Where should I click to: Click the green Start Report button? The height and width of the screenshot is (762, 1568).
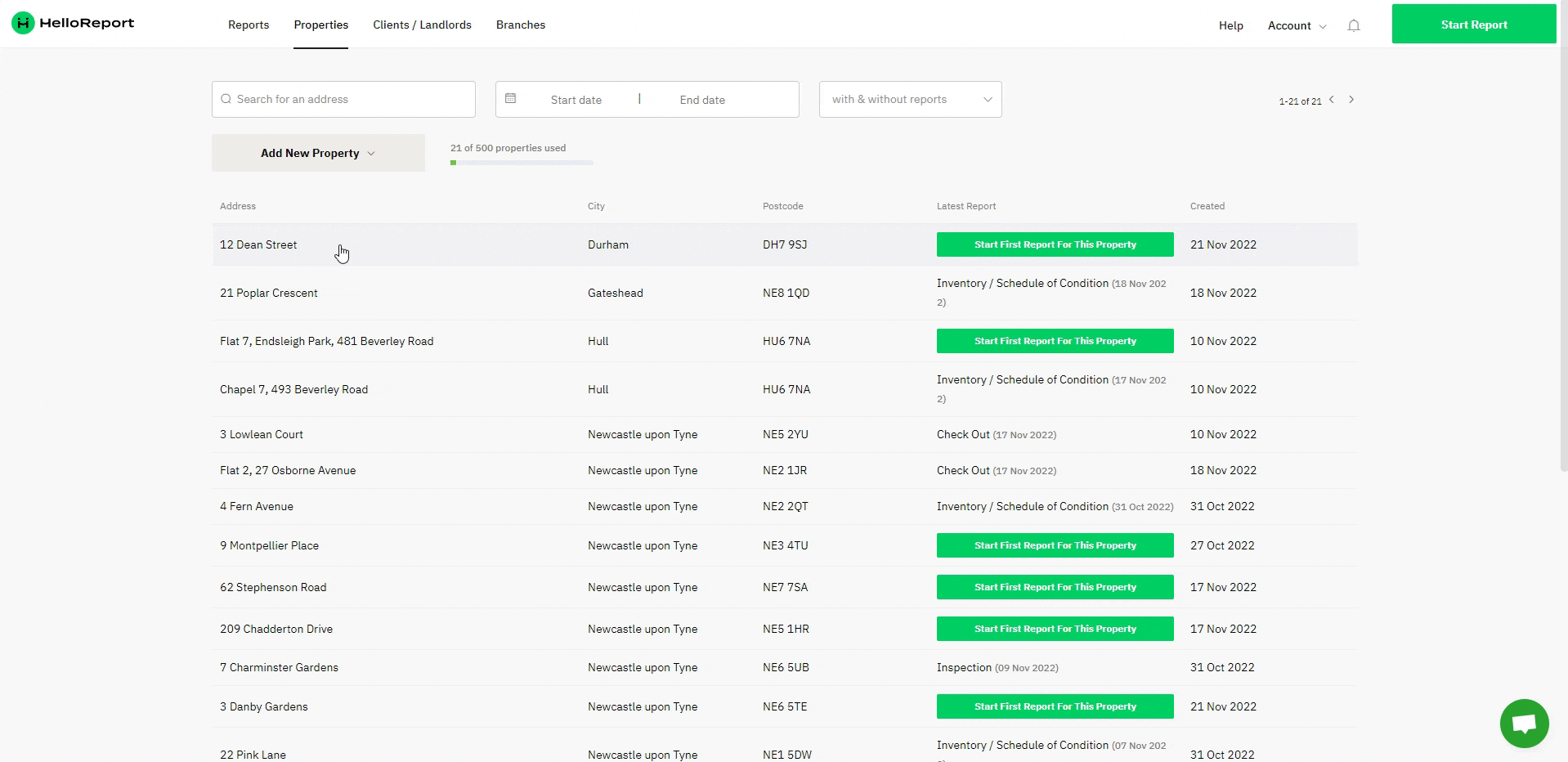[x=1473, y=25]
